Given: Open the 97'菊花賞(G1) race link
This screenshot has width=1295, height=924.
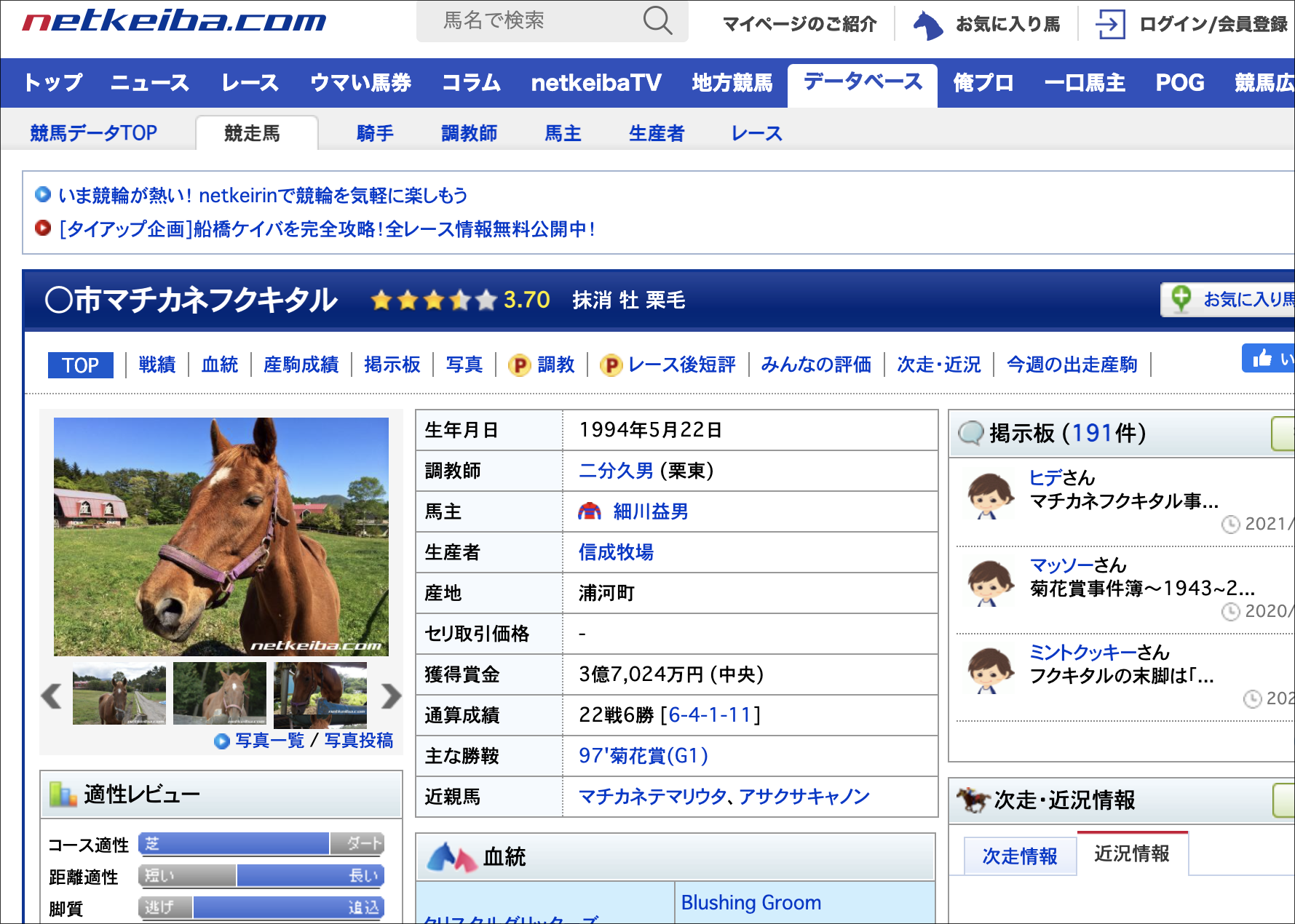Looking at the screenshot, I should (x=643, y=756).
